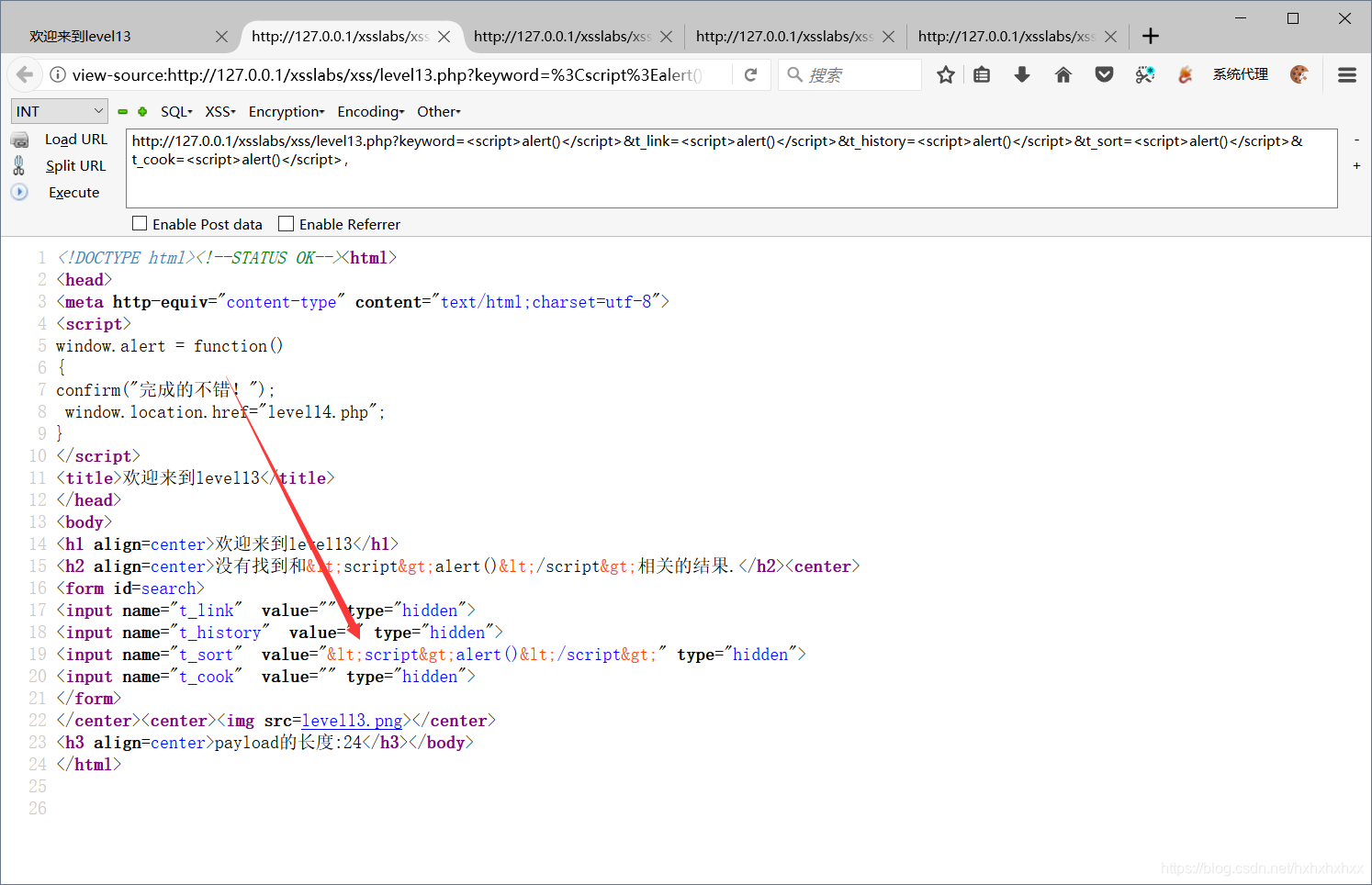
Task: Open the system proxy (系统代理) extension
Action: point(1240,74)
